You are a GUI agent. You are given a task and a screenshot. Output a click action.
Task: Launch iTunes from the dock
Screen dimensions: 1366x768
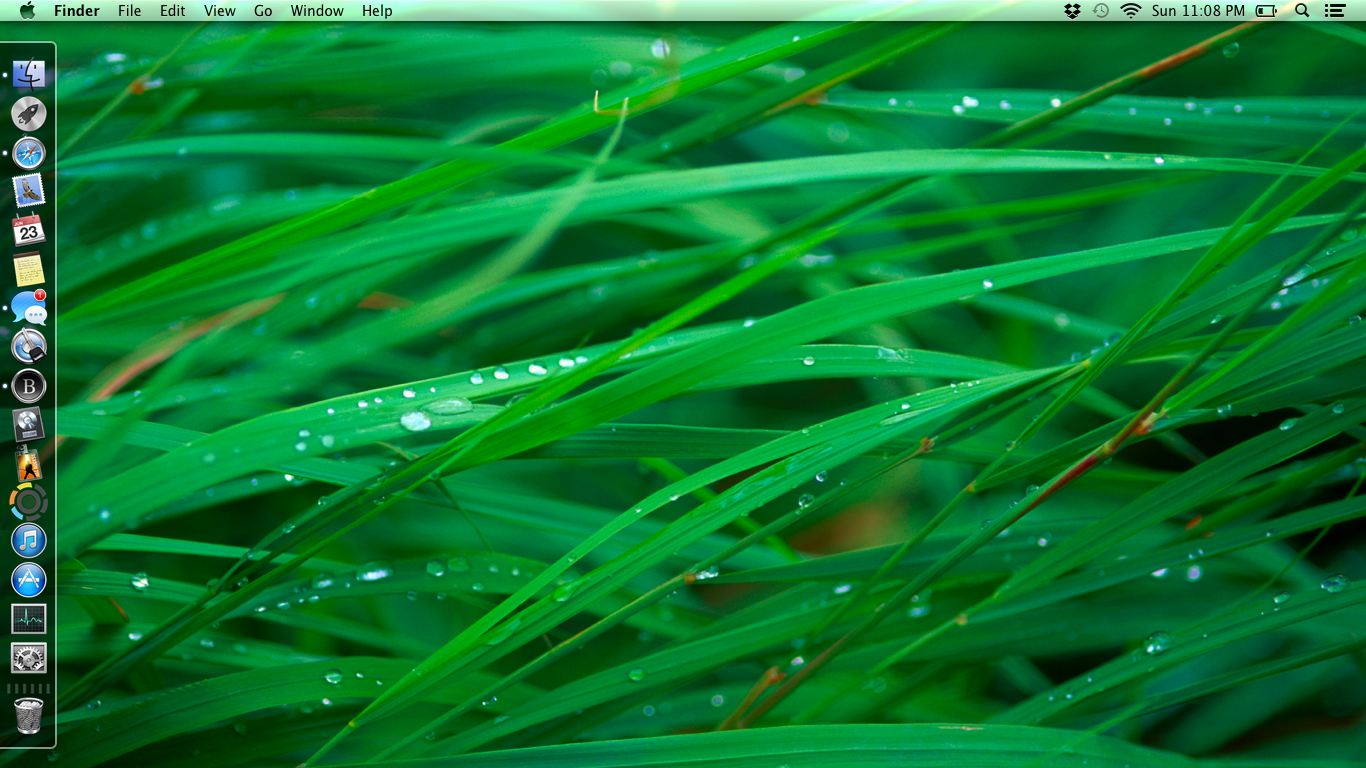click(29, 541)
